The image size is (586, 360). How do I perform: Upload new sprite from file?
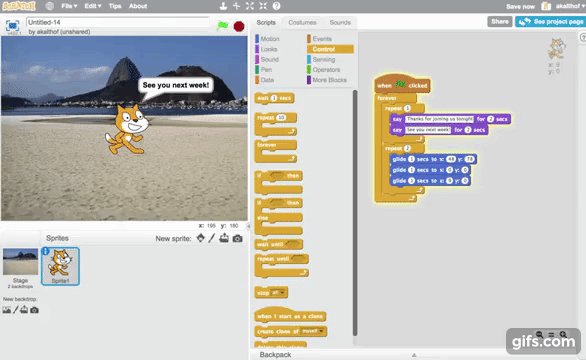(x=224, y=238)
